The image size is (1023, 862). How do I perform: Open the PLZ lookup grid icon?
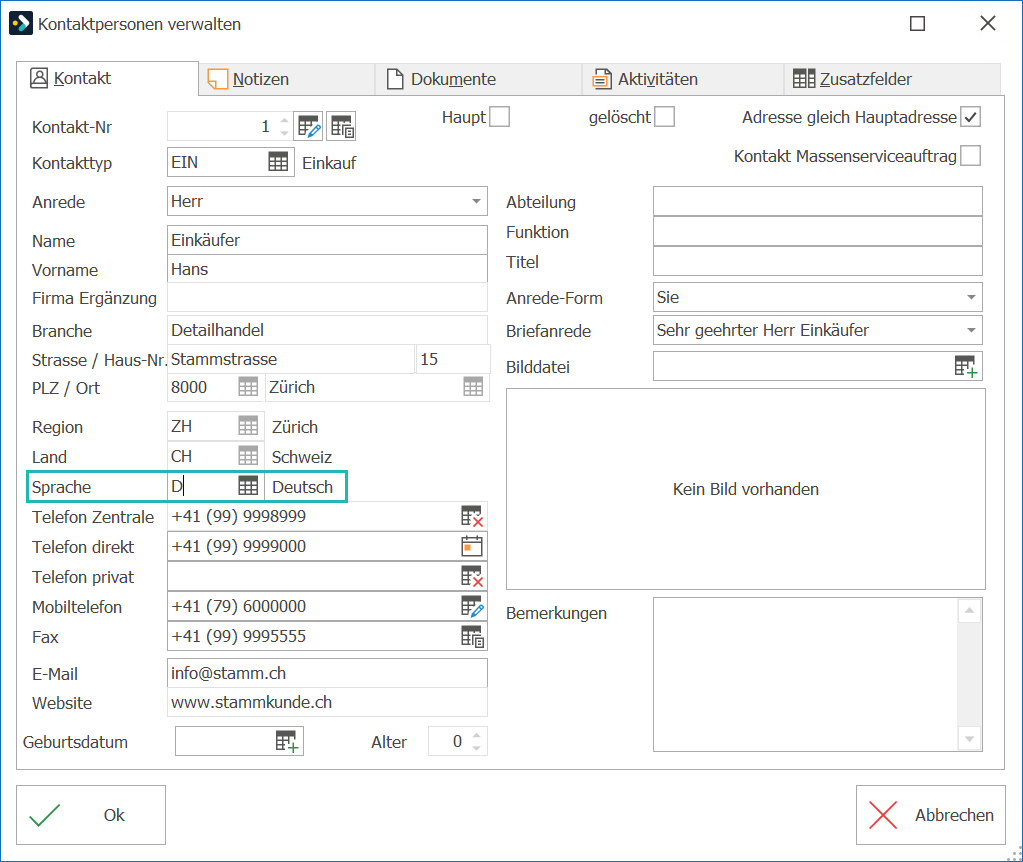click(x=248, y=388)
